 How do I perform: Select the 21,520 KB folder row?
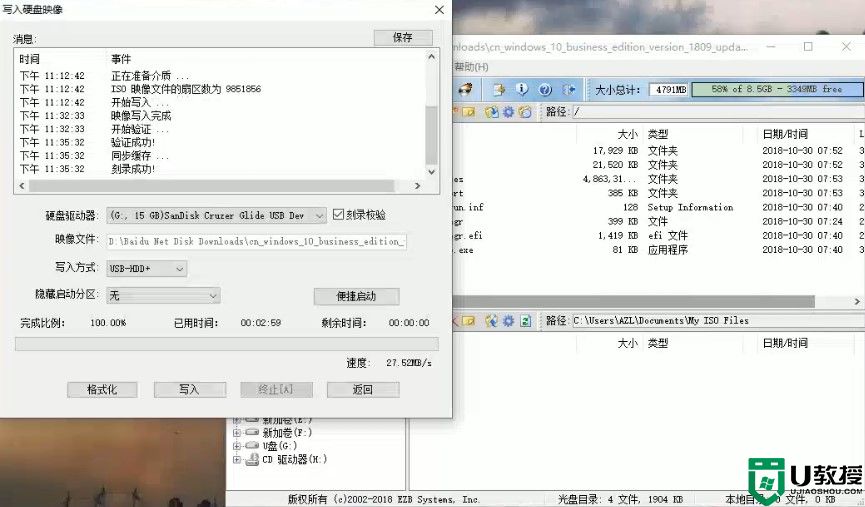click(658, 165)
